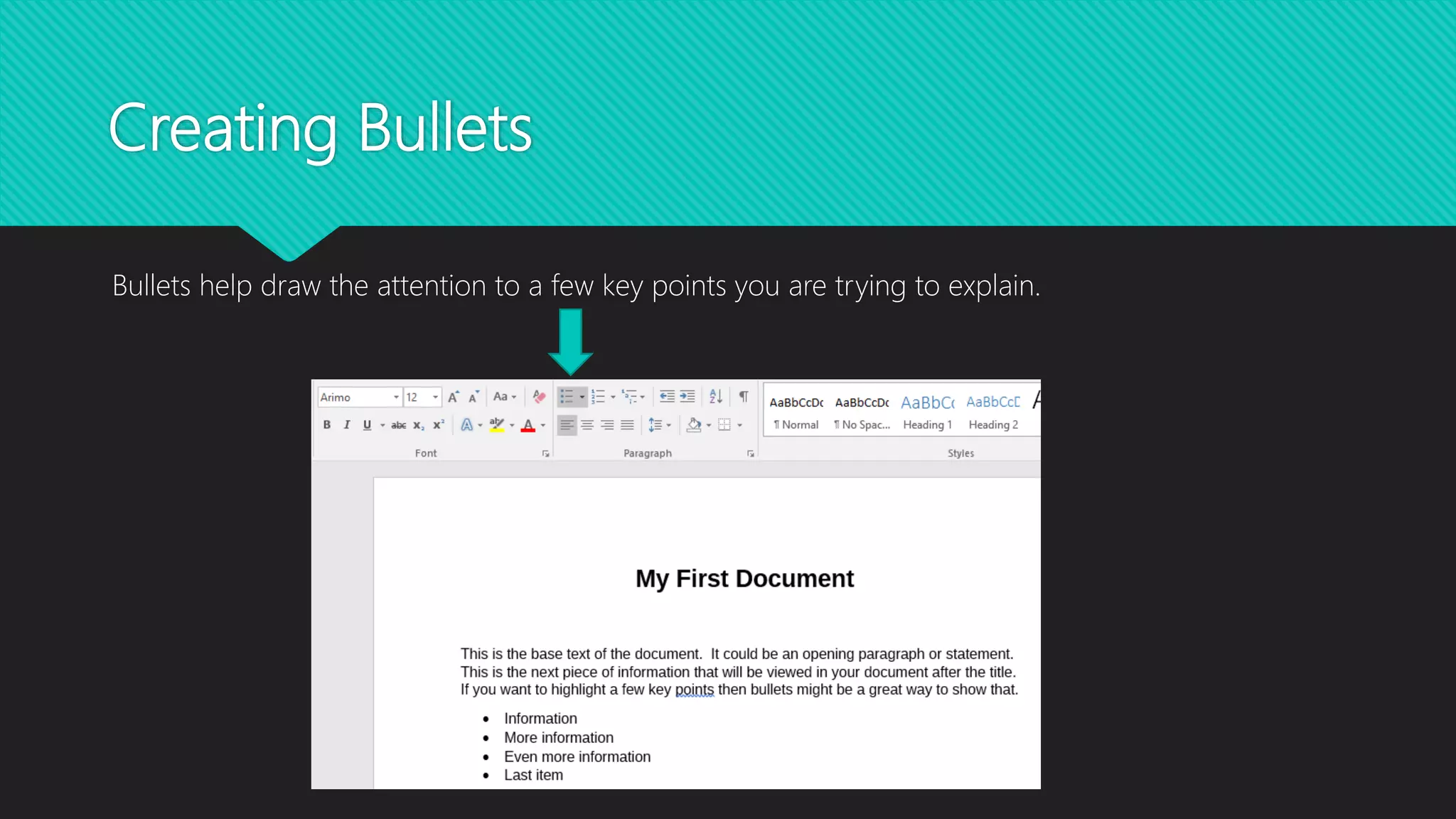Click the Multilevel List icon

(630, 397)
